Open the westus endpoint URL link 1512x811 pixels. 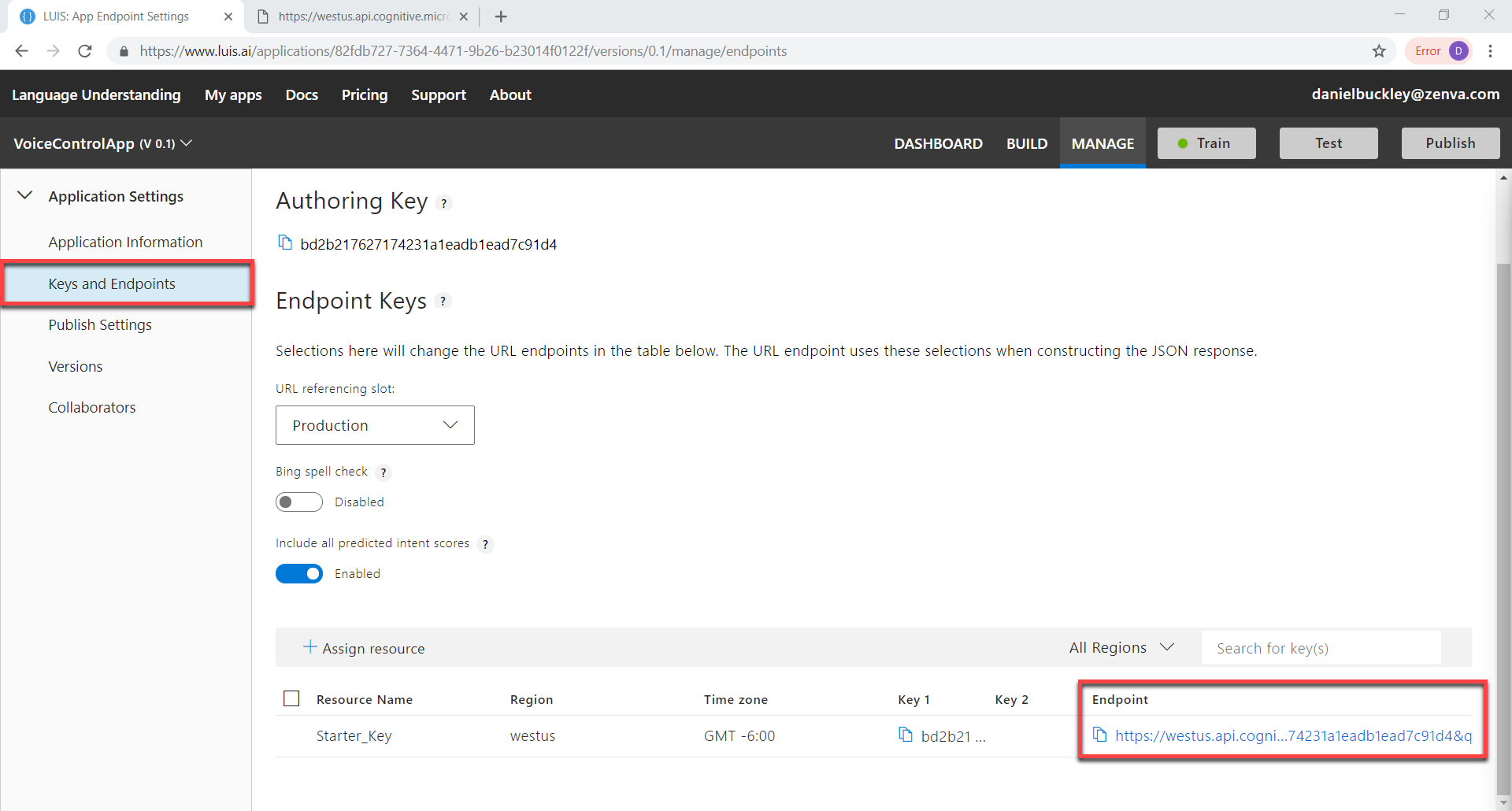click(x=1293, y=735)
